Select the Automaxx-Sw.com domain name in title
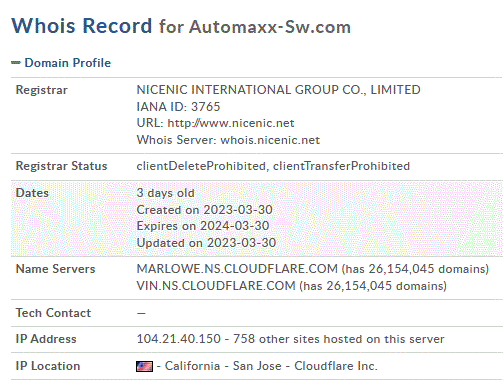This screenshot has height=387, width=504. (x=270, y=27)
